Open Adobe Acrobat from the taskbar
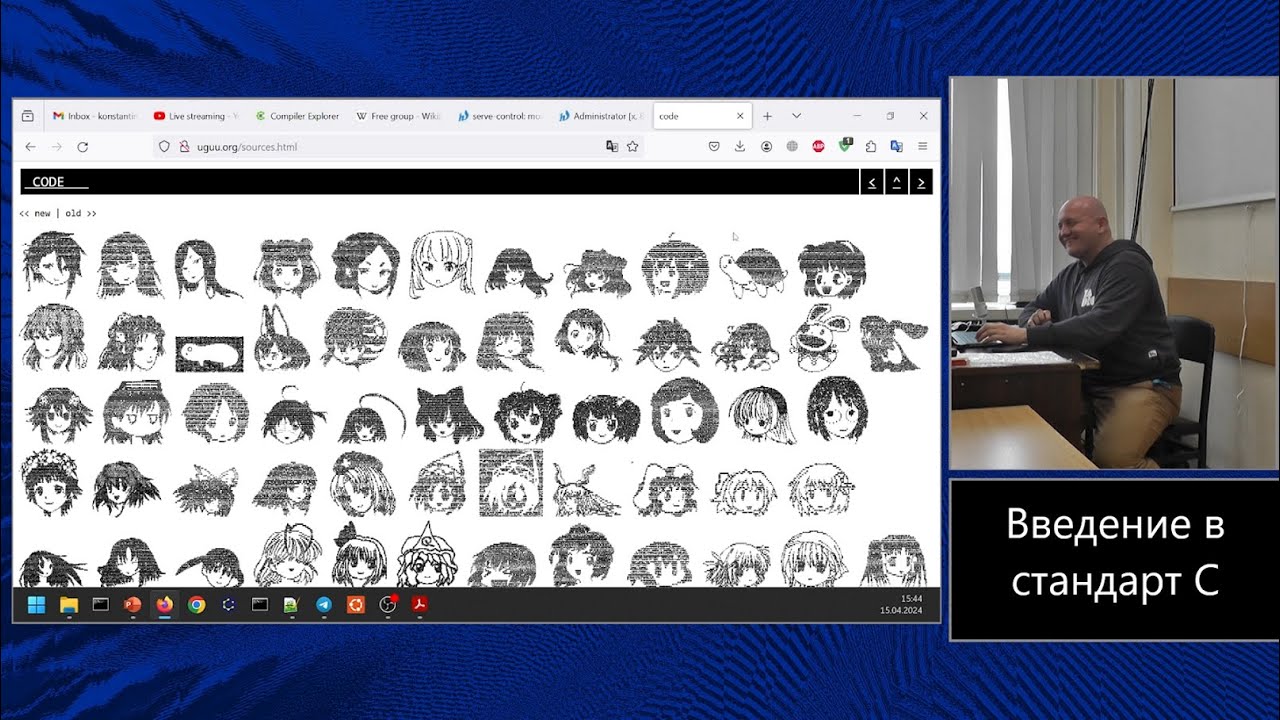This screenshot has width=1280, height=720. pos(420,604)
